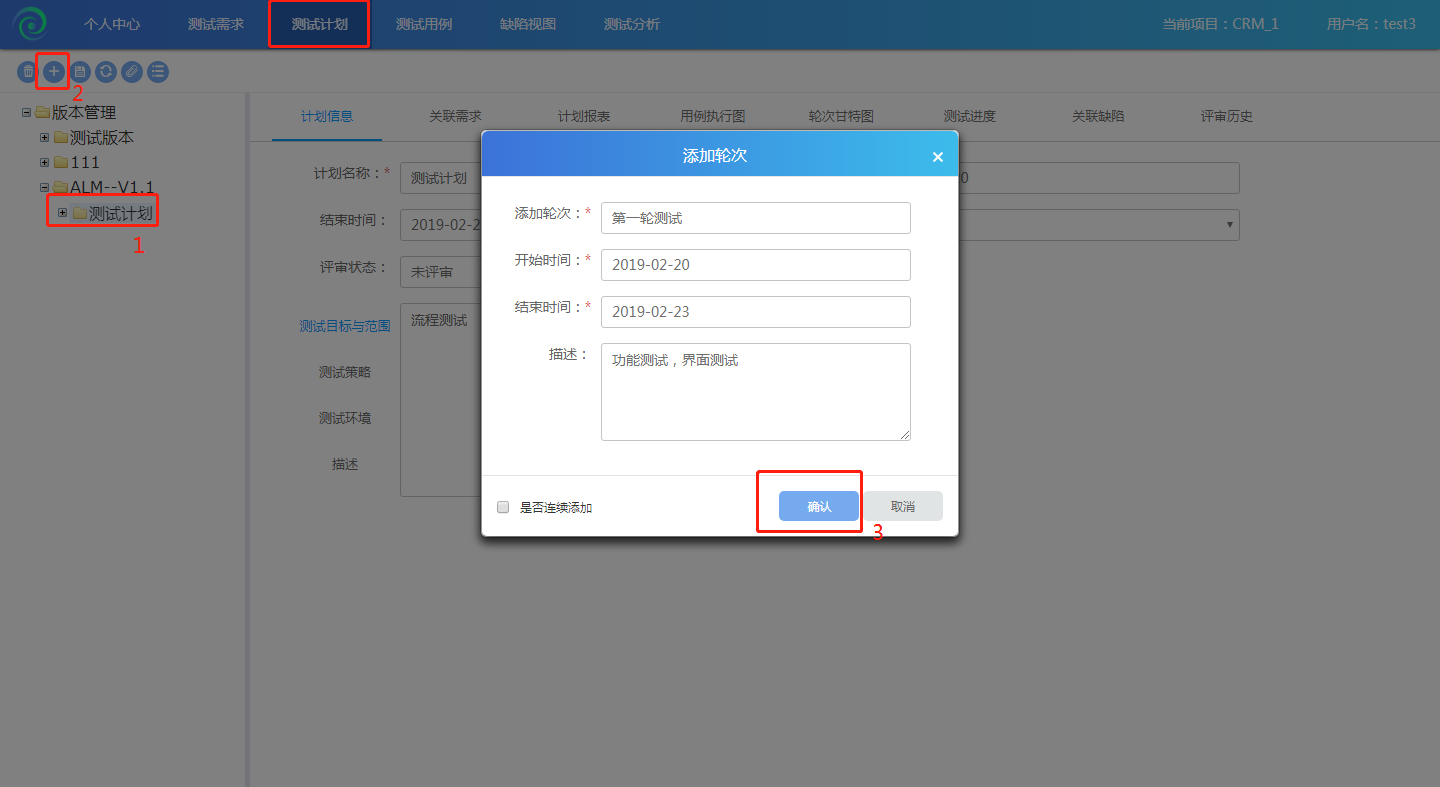Click the refresh arrows icon
Image resolution: width=1440 pixels, height=787 pixels.
[105, 71]
